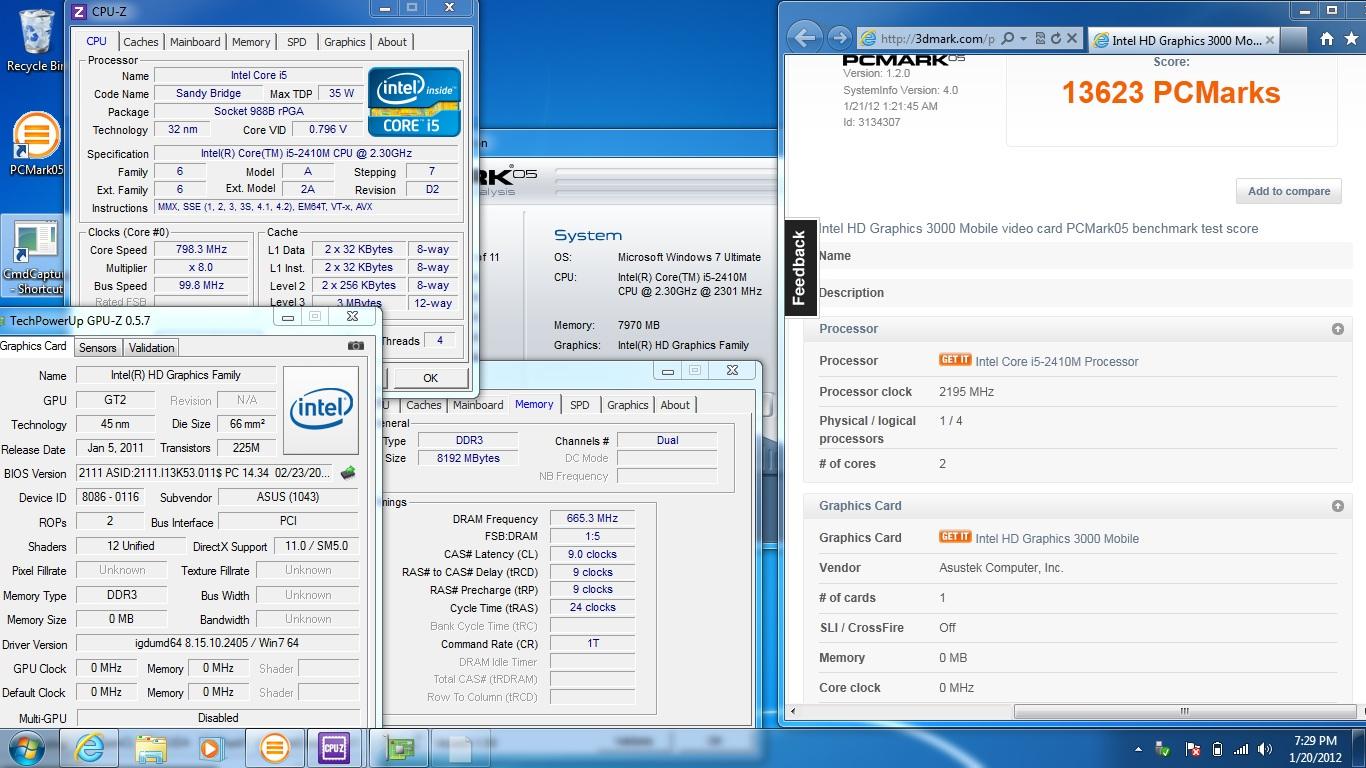Launch the PCMark05 desktop shortcut

(x=36, y=142)
